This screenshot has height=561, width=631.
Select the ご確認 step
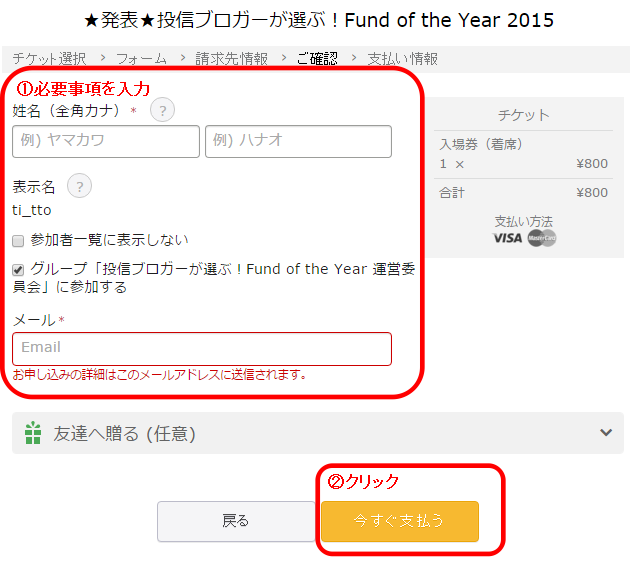[x=317, y=59]
